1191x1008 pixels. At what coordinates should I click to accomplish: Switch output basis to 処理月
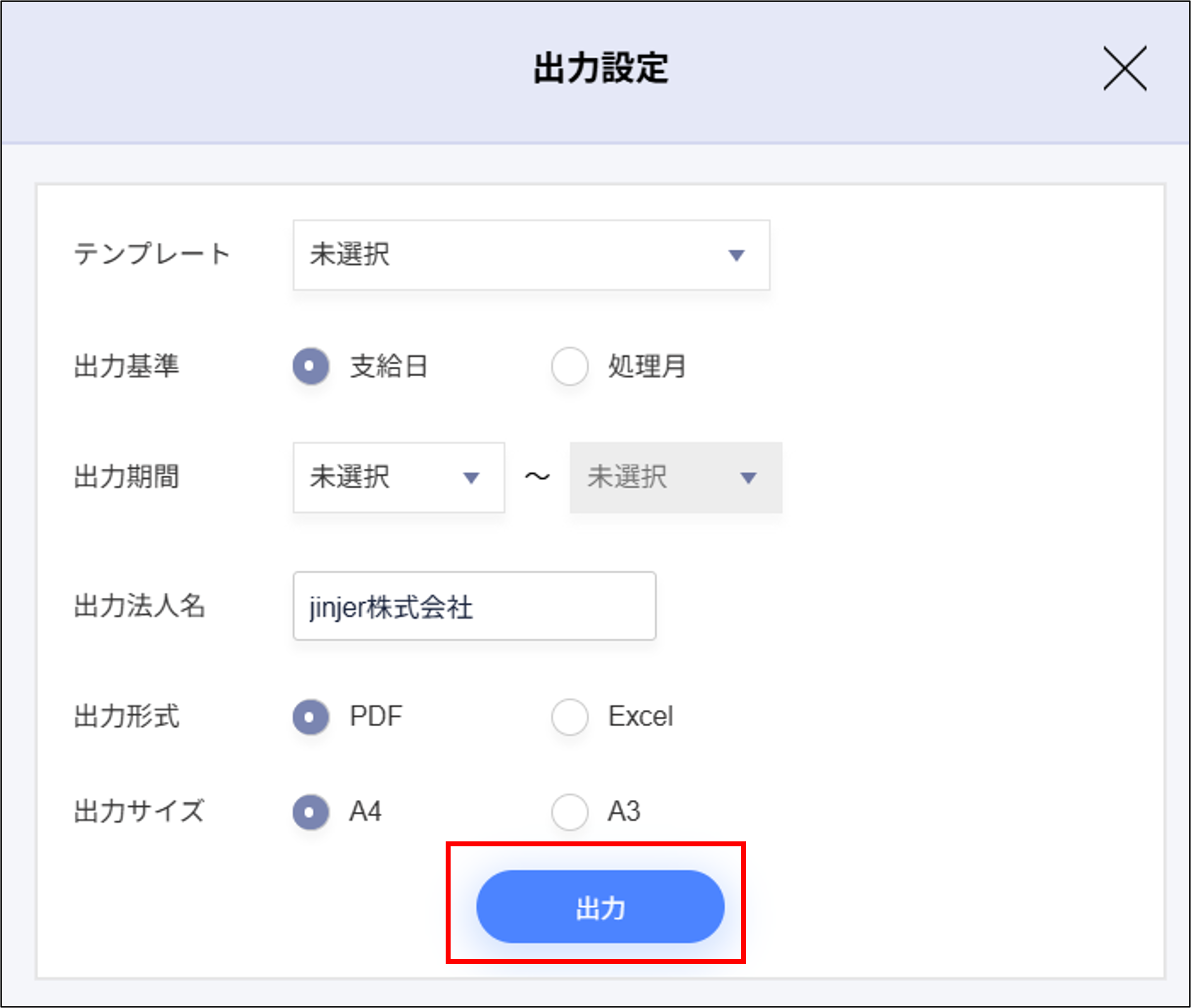(569, 366)
